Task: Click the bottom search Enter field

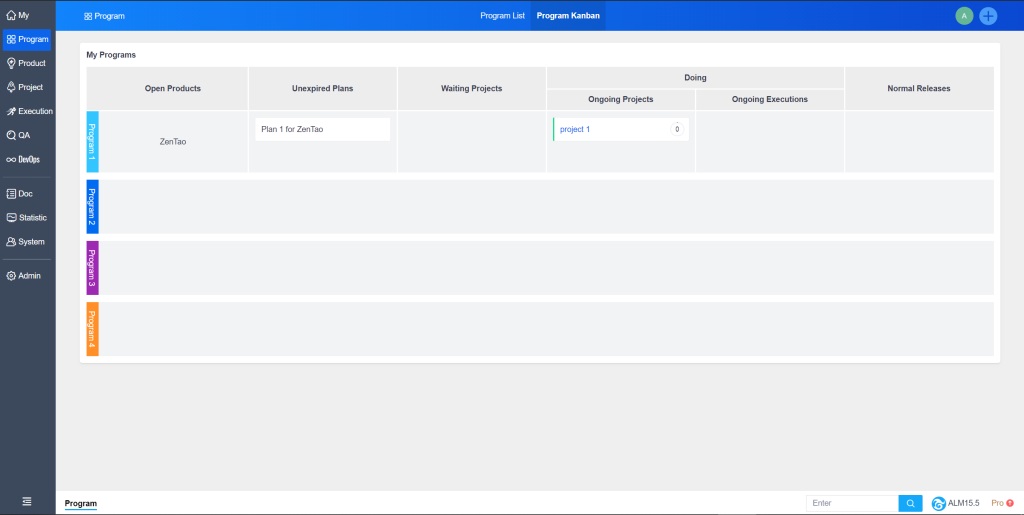Action: [x=852, y=504]
